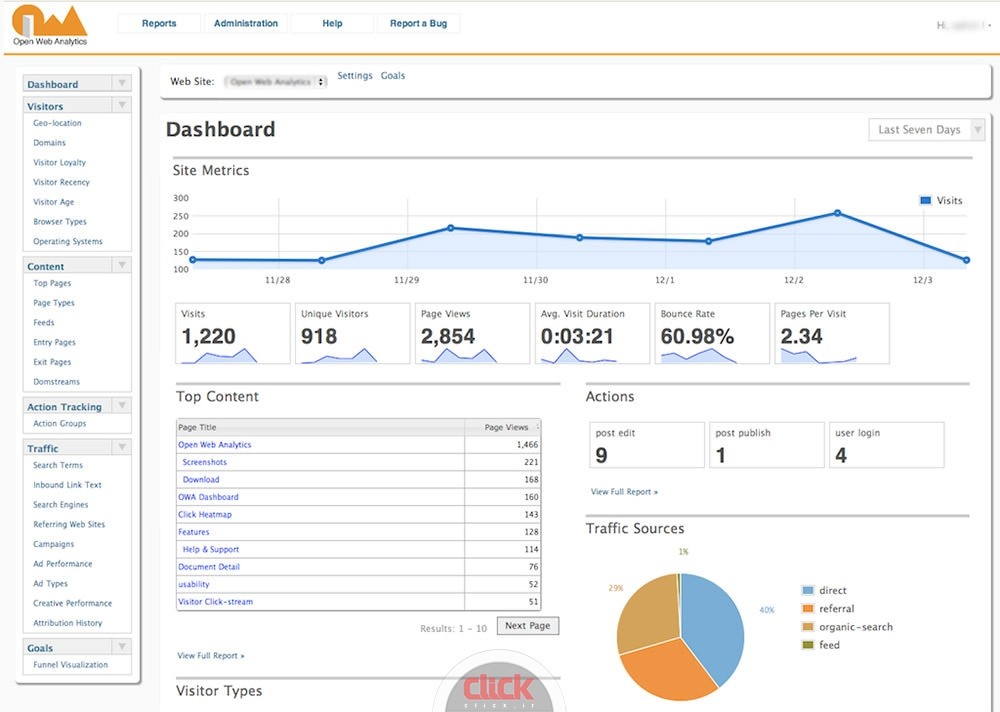Open the Web Site selector dropdown
This screenshot has height=712, width=1000.
[276, 82]
